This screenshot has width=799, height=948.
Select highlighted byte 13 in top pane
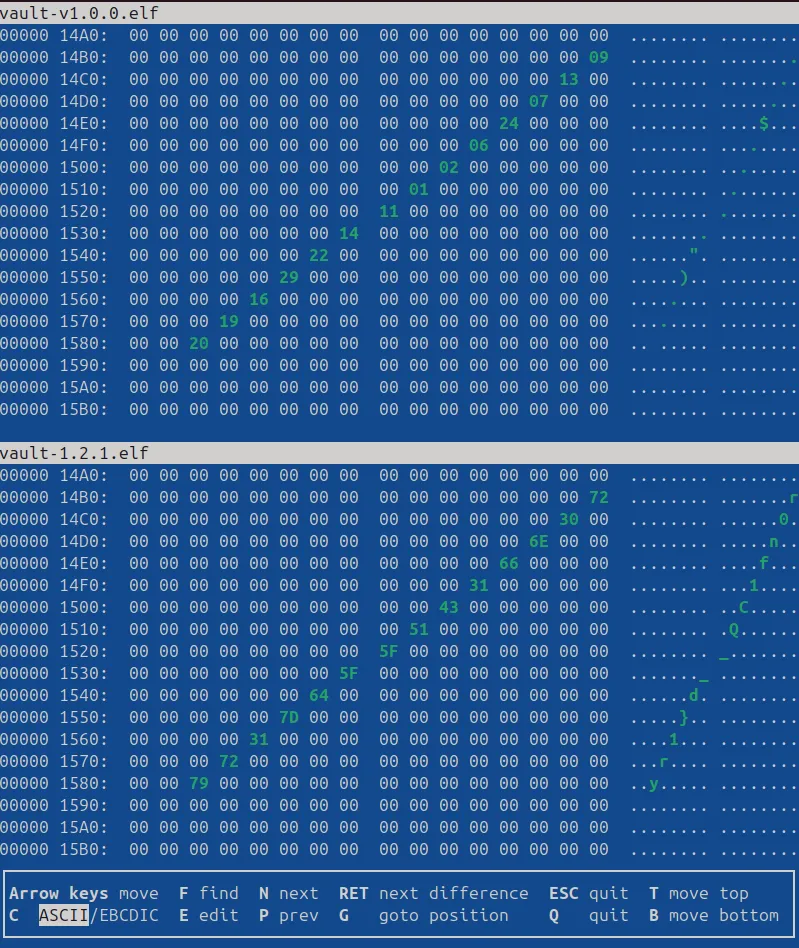tap(569, 79)
